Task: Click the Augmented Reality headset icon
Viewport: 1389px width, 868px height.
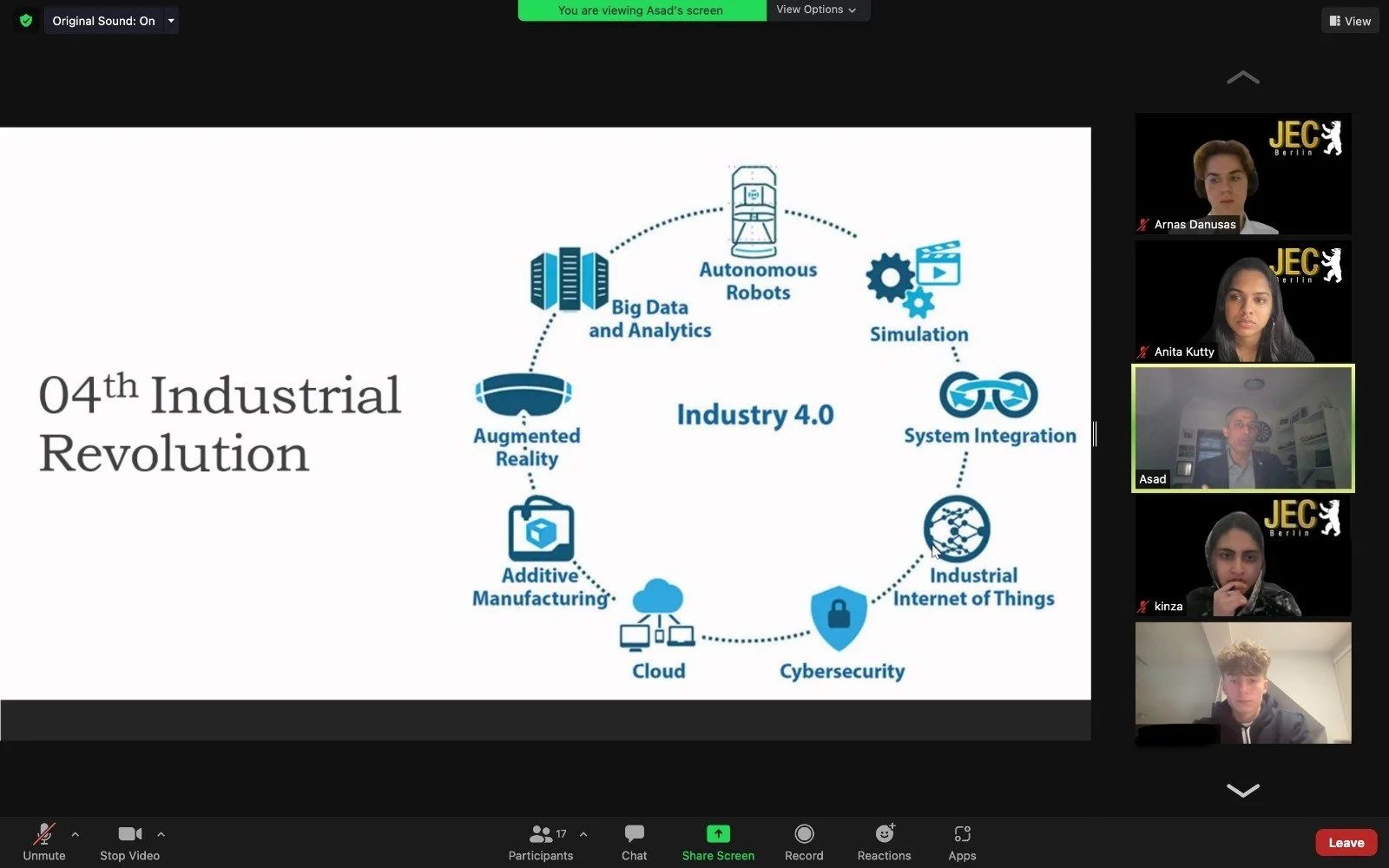Action: click(523, 397)
